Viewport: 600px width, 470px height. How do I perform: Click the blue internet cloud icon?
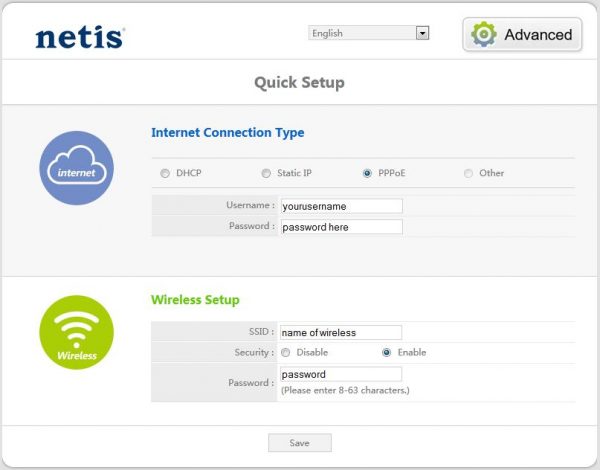(x=77, y=168)
